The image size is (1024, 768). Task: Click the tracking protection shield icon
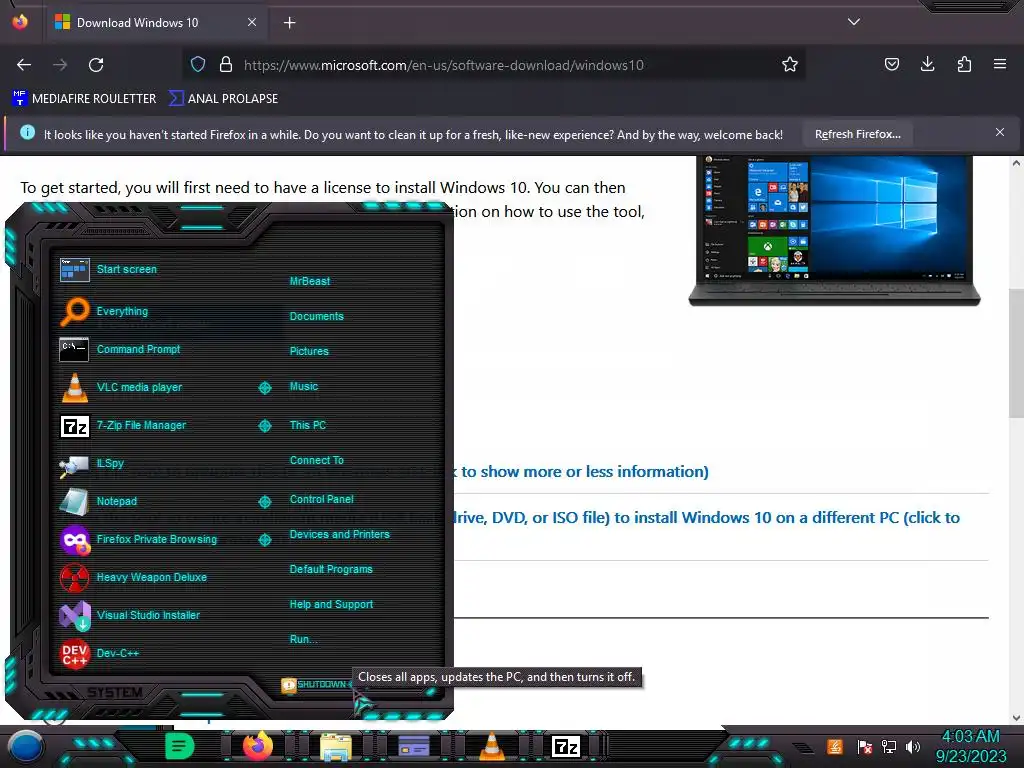click(198, 64)
